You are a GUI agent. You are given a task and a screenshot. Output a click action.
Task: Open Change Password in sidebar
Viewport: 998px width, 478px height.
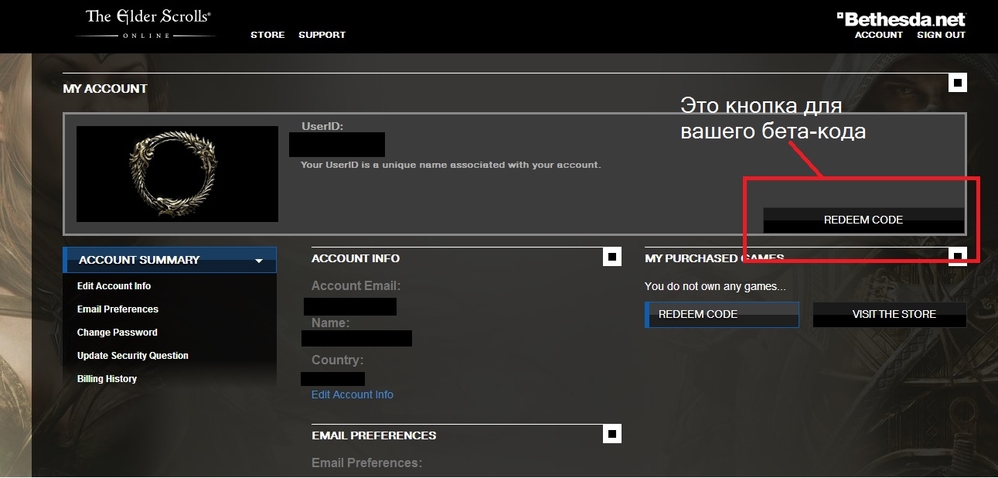click(x=117, y=332)
